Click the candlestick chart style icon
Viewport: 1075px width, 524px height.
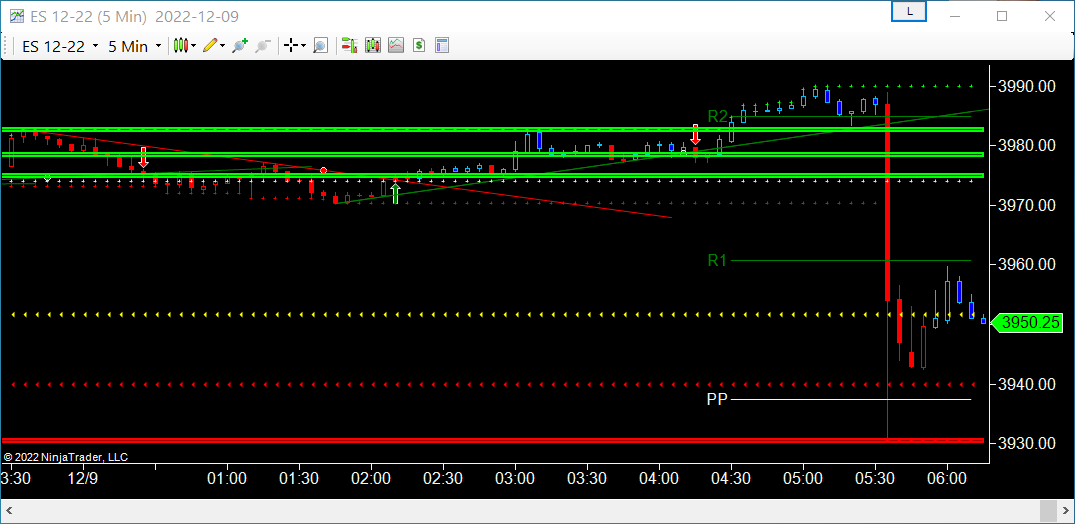coord(181,46)
